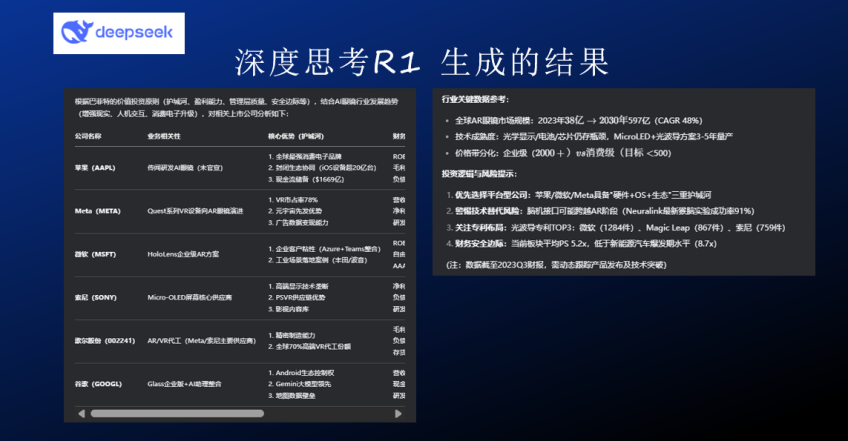Click the 全球AR眼镜市场规模 bullet
The width and height of the screenshot is (848, 441).
pos(579,121)
